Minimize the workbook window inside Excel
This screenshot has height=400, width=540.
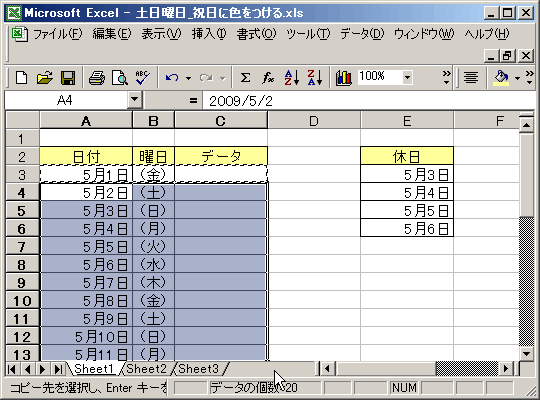(491, 56)
